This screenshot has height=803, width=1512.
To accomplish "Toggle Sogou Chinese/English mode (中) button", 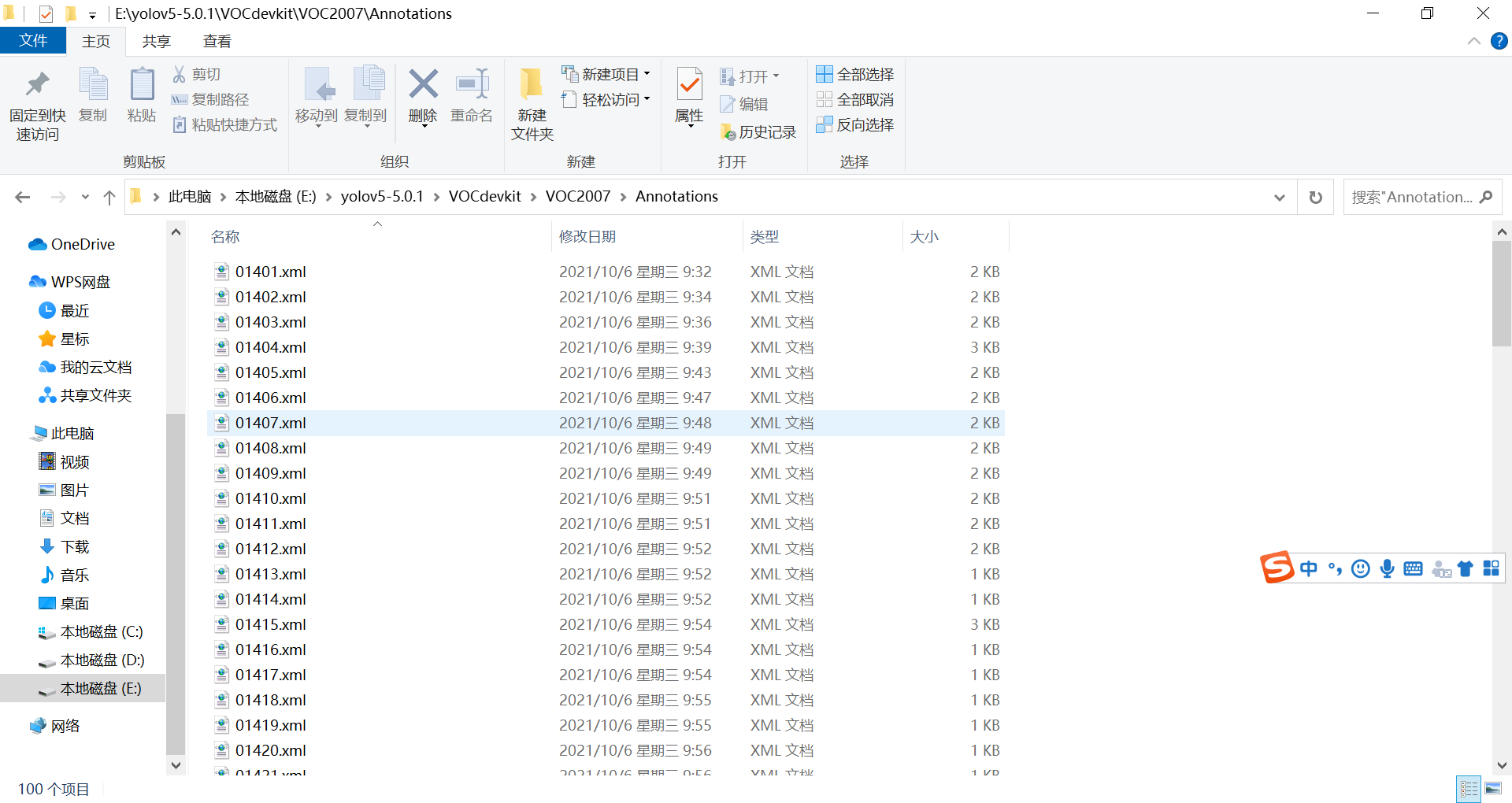I will point(1308,568).
